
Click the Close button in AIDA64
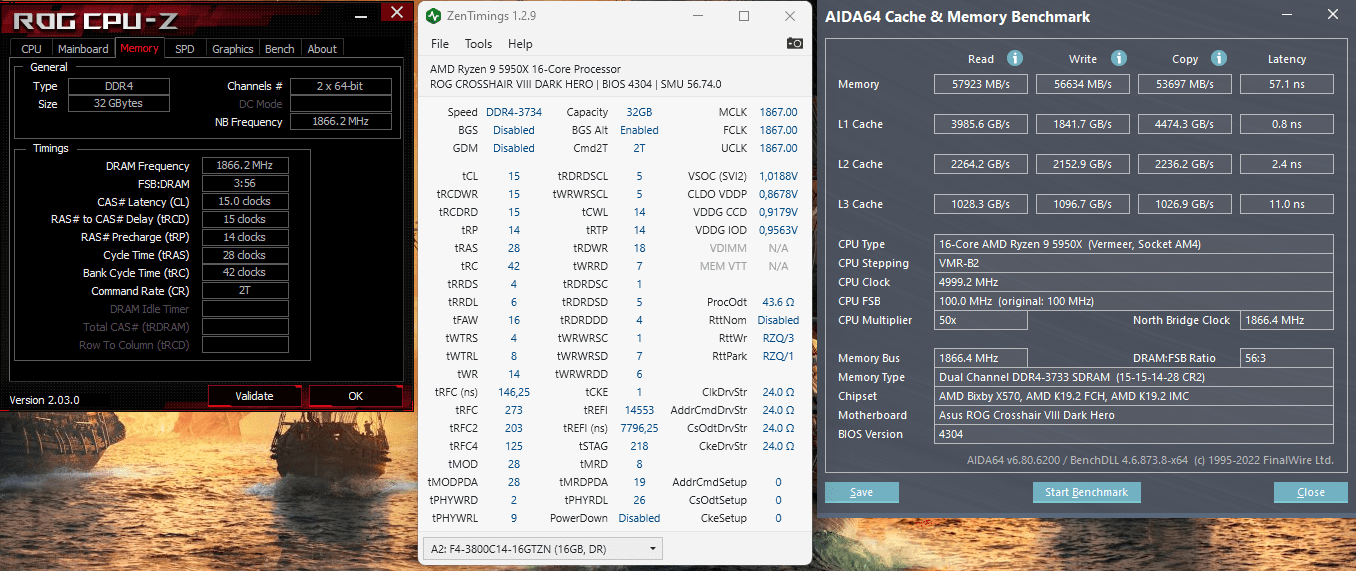click(x=1310, y=492)
